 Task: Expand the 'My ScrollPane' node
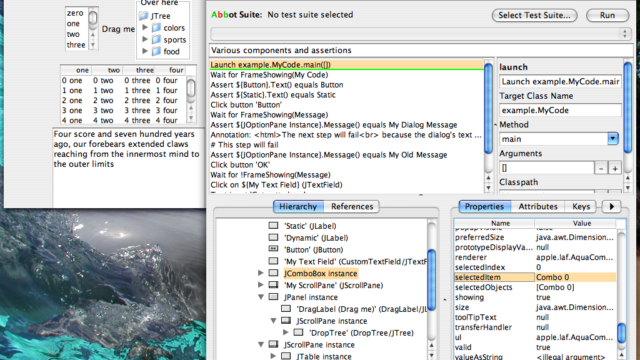point(261,284)
